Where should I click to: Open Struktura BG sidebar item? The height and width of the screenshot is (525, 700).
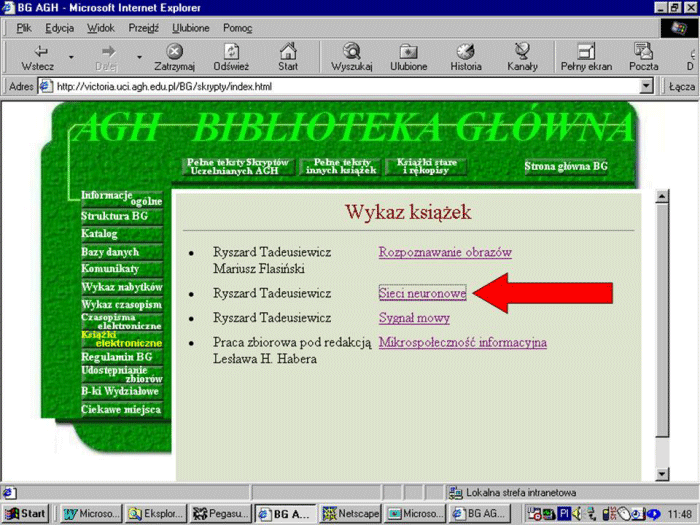point(121,217)
